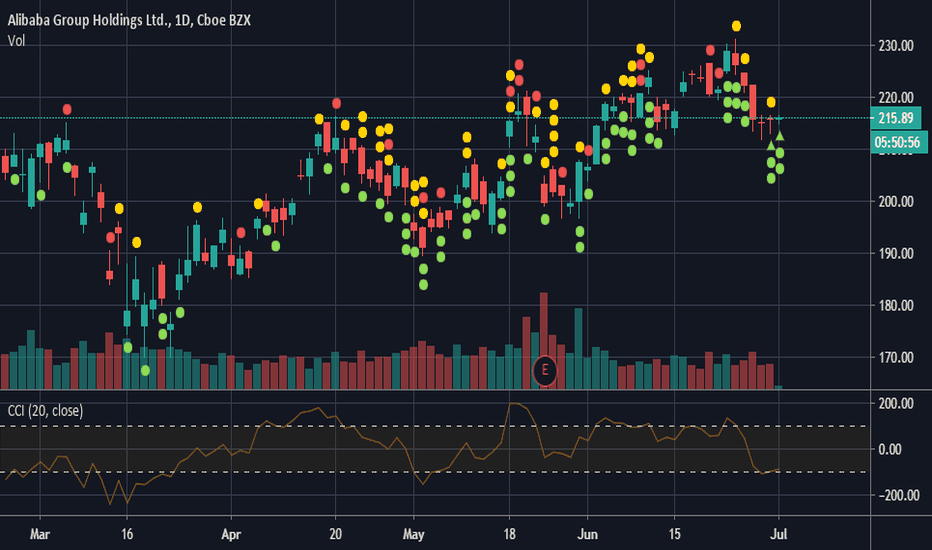
Task: Click the tall teal volume bar before June
Action: pos(578,348)
